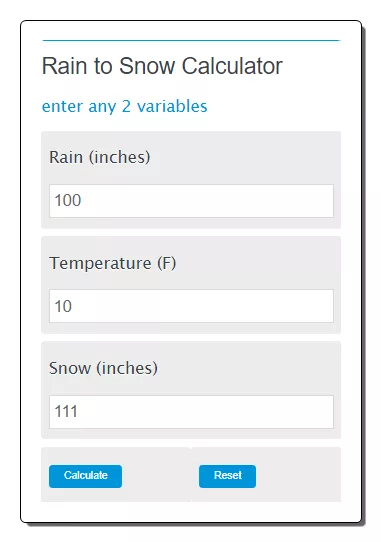Click the word 'variables' in blue subtitle

pyautogui.click(x=172, y=106)
